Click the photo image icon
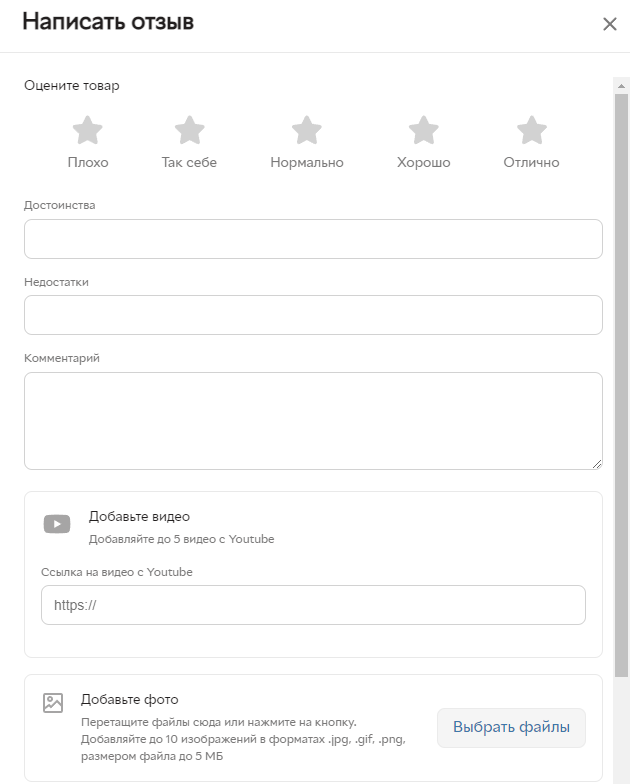 53,702
